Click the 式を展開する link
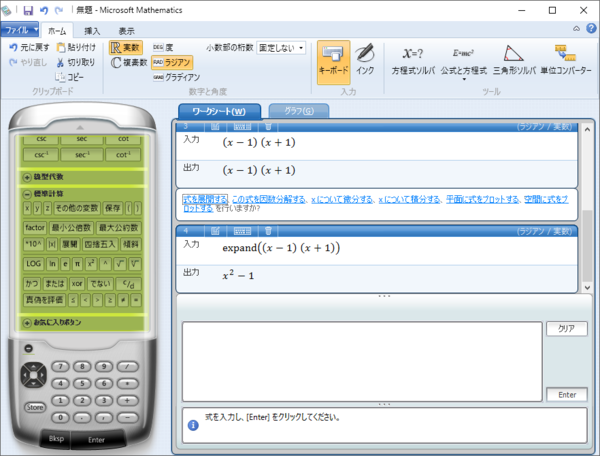 (x=205, y=199)
